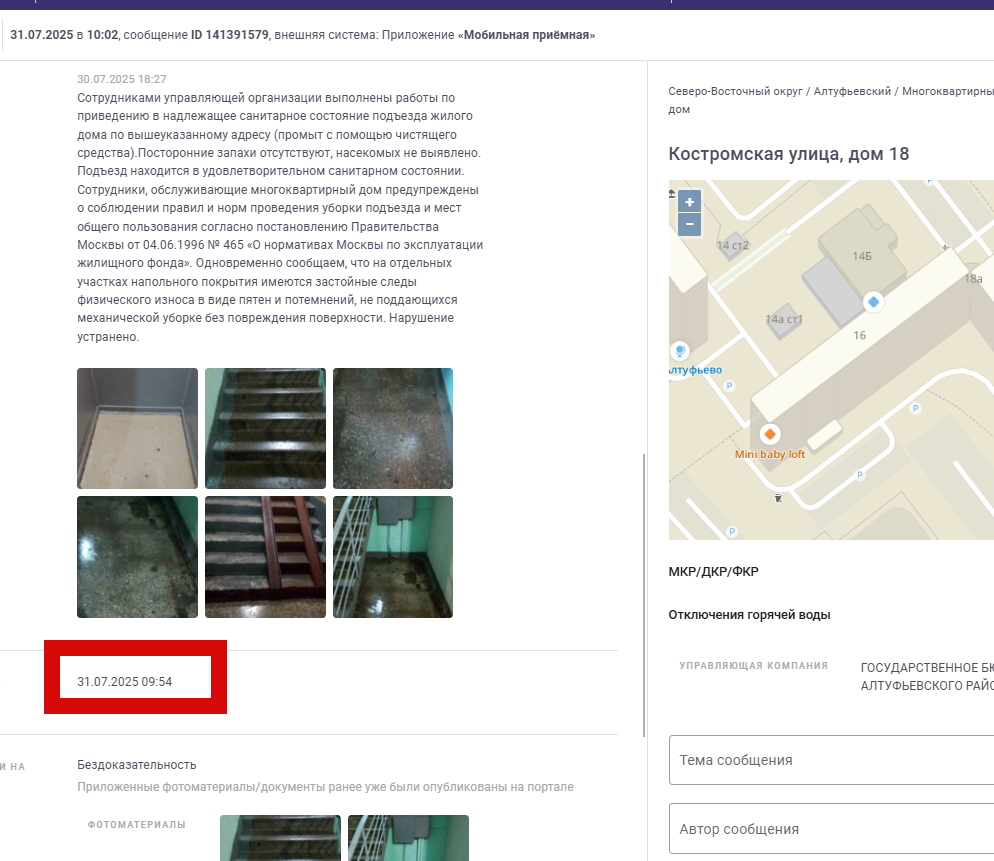
Task: Click the timestamp 30.07.2025 18:27
Action: pyautogui.click(x=122, y=79)
